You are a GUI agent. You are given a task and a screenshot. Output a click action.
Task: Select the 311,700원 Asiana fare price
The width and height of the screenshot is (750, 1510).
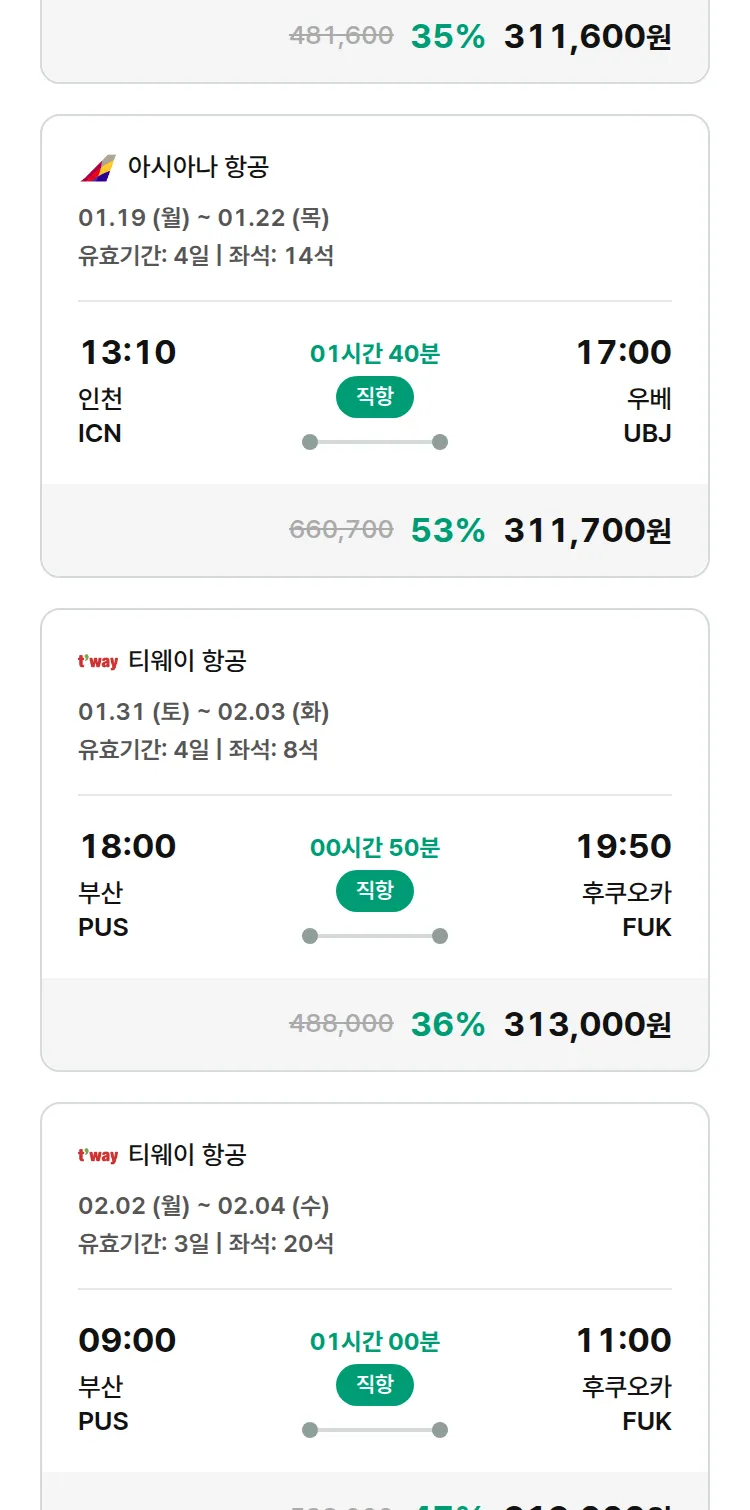click(587, 530)
